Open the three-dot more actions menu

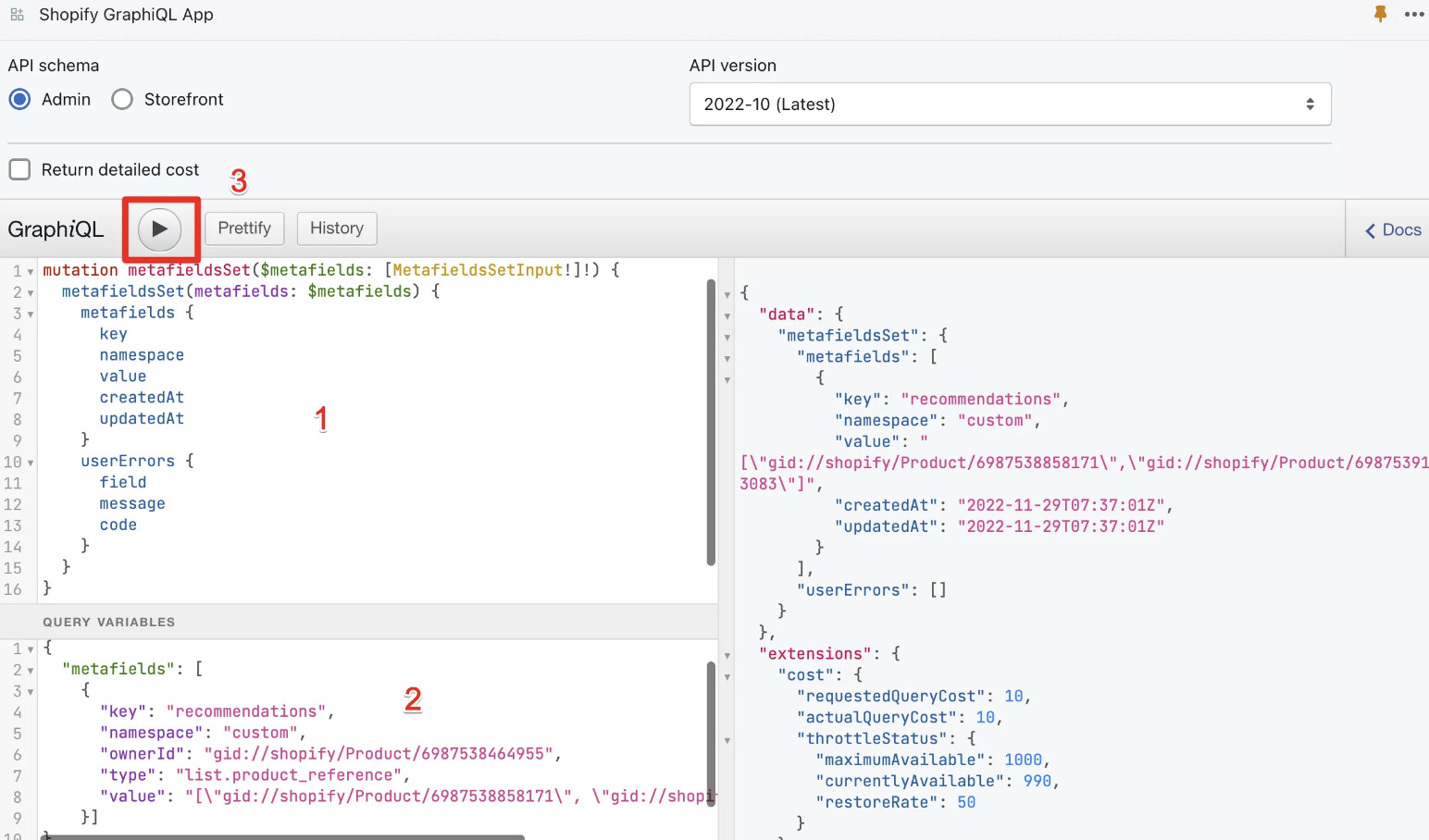point(1414,15)
